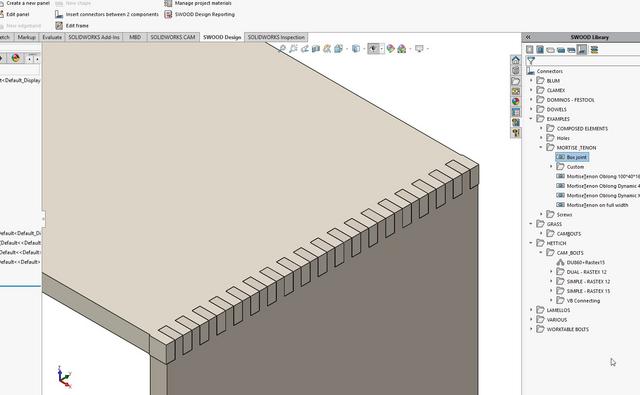The height and width of the screenshot is (395, 640).
Task: Open the DisplayManager color ball tab in left panel
Action: [x=16, y=58]
